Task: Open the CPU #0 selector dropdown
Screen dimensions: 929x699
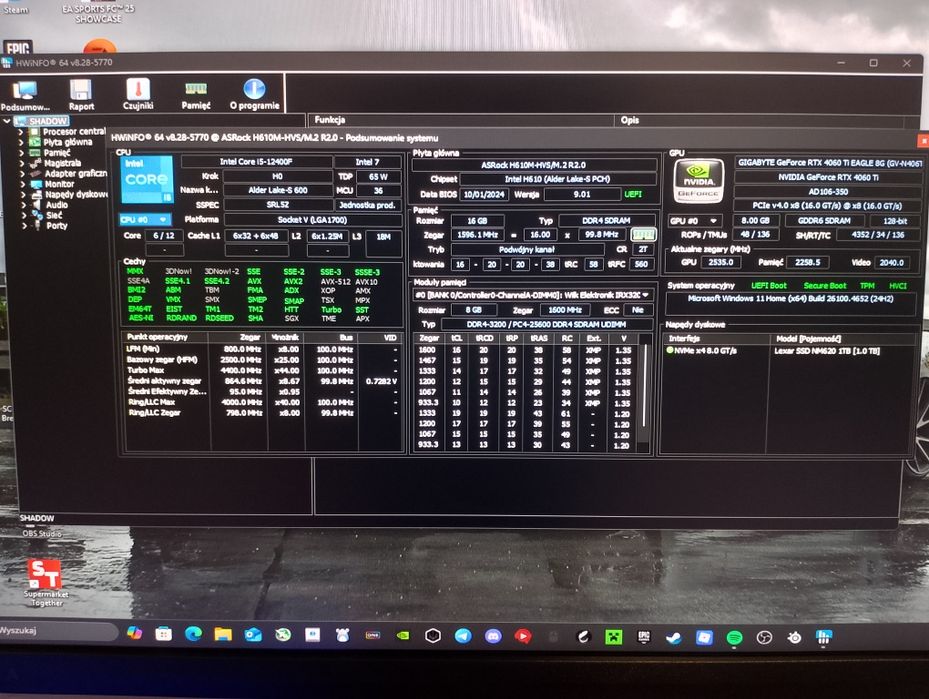Action: (x=146, y=220)
